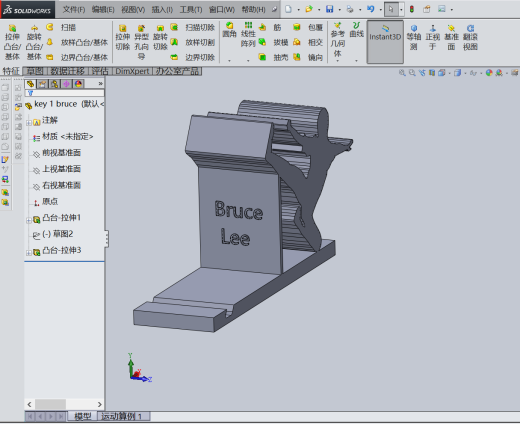Open the 编辑(E) menu
The image size is (520, 424).
[x=103, y=9]
